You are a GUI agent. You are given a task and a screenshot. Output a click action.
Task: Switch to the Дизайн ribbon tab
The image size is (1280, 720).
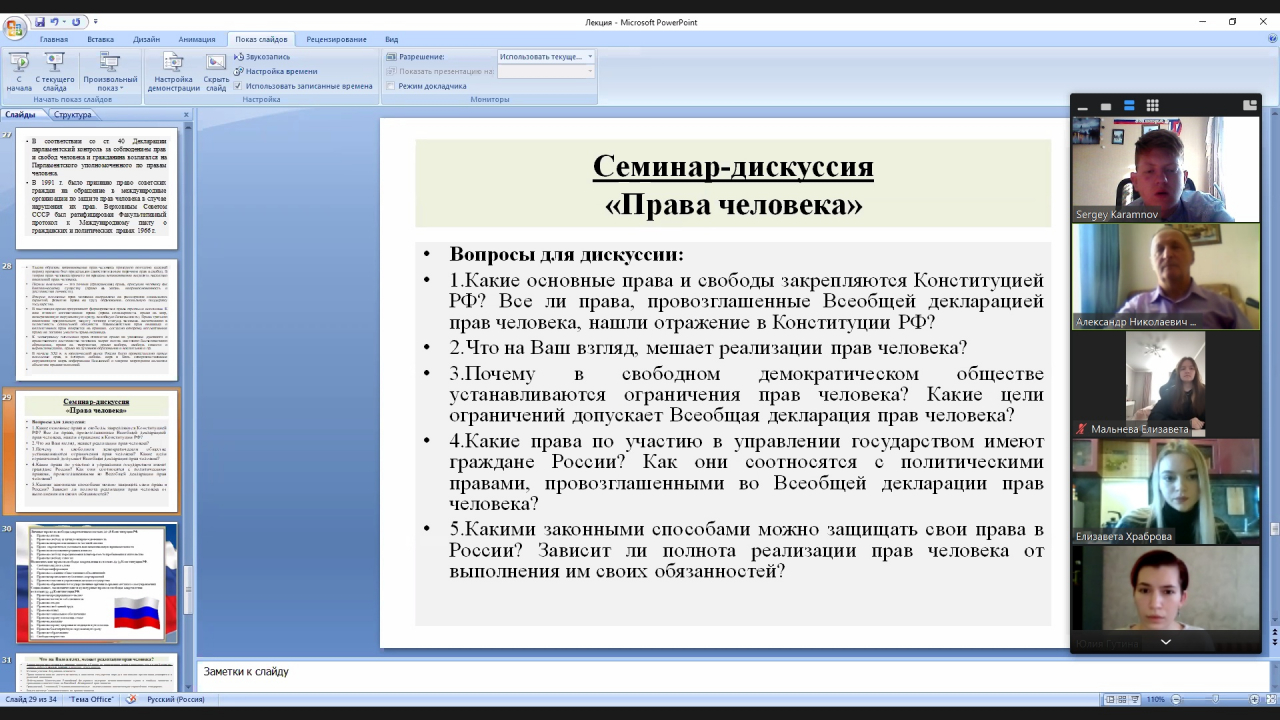pos(146,39)
